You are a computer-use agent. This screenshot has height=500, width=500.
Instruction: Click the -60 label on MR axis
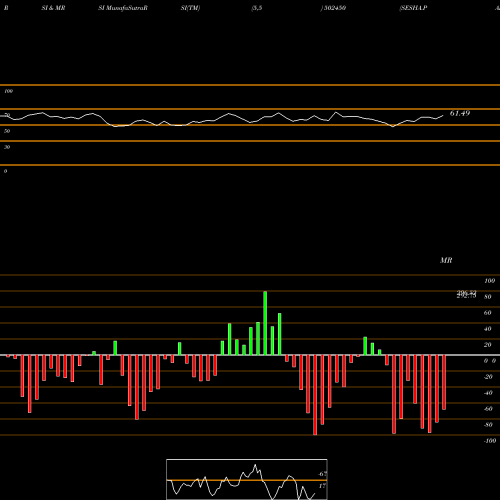click(488, 409)
